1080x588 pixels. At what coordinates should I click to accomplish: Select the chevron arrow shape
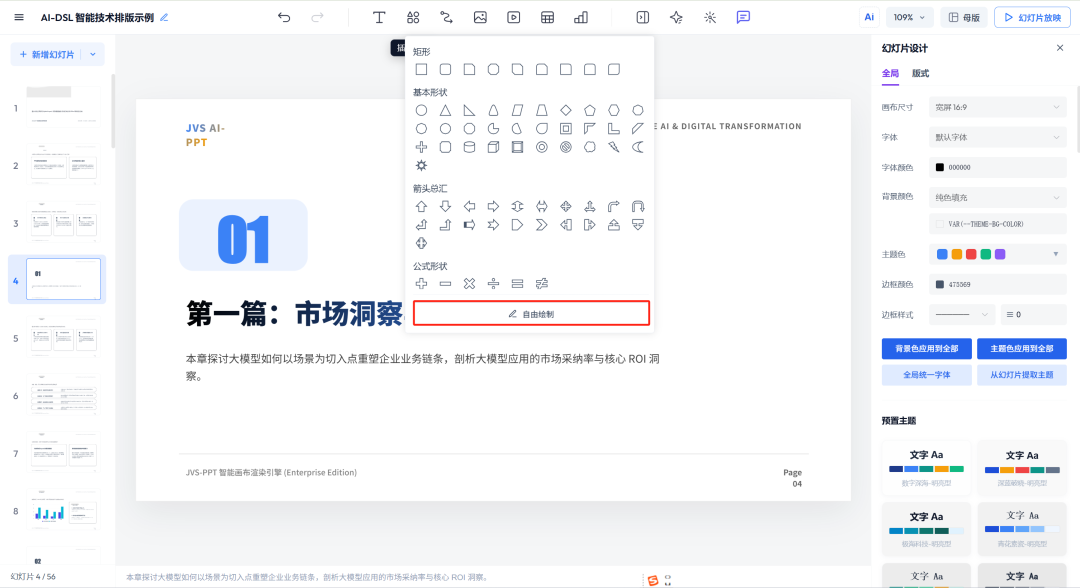(541, 225)
